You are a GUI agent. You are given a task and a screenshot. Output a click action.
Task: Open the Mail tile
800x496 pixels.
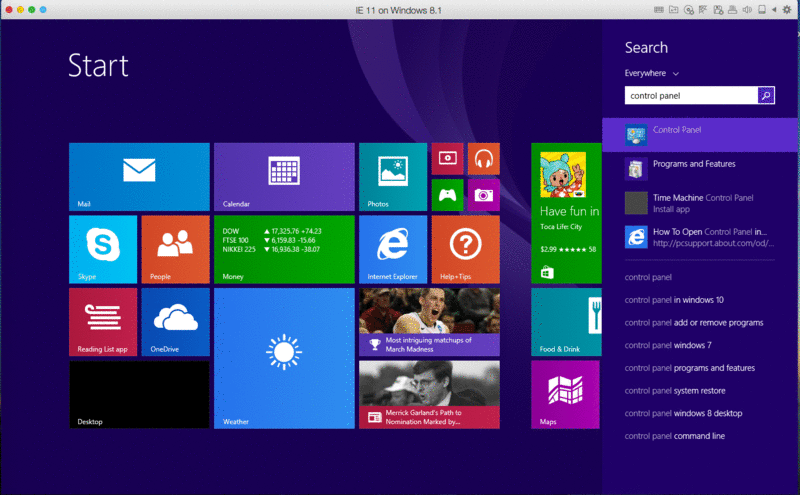coord(139,176)
